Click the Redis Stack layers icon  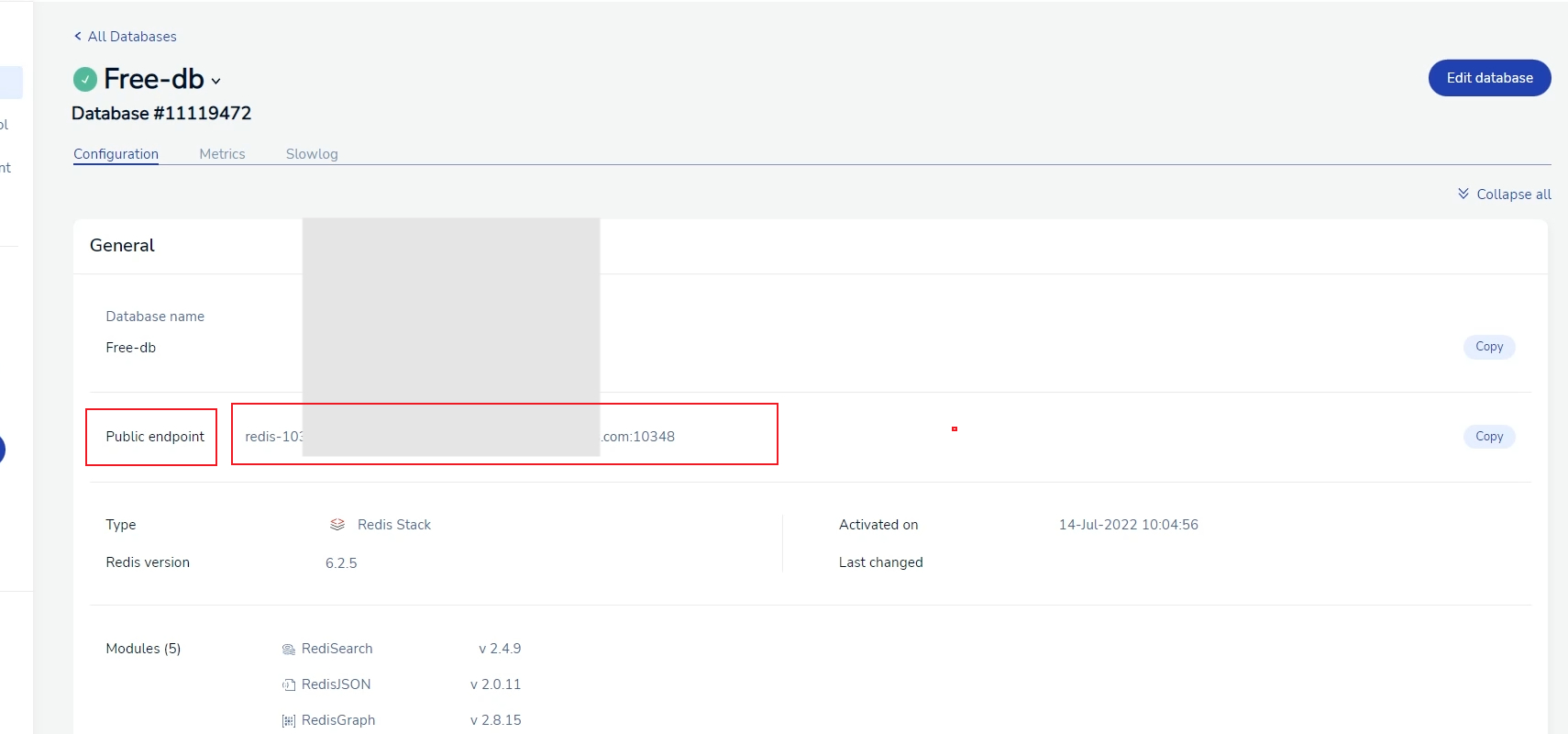[x=337, y=525]
